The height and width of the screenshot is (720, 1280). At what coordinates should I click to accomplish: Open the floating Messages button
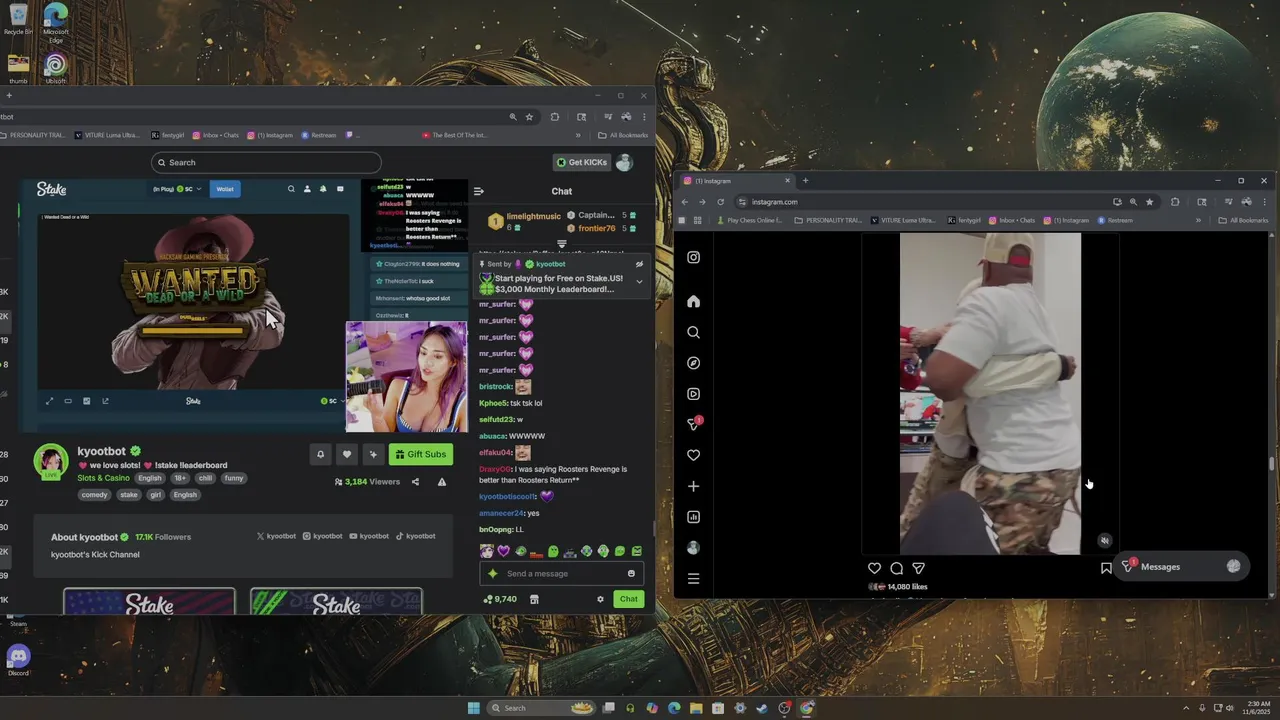point(1183,566)
